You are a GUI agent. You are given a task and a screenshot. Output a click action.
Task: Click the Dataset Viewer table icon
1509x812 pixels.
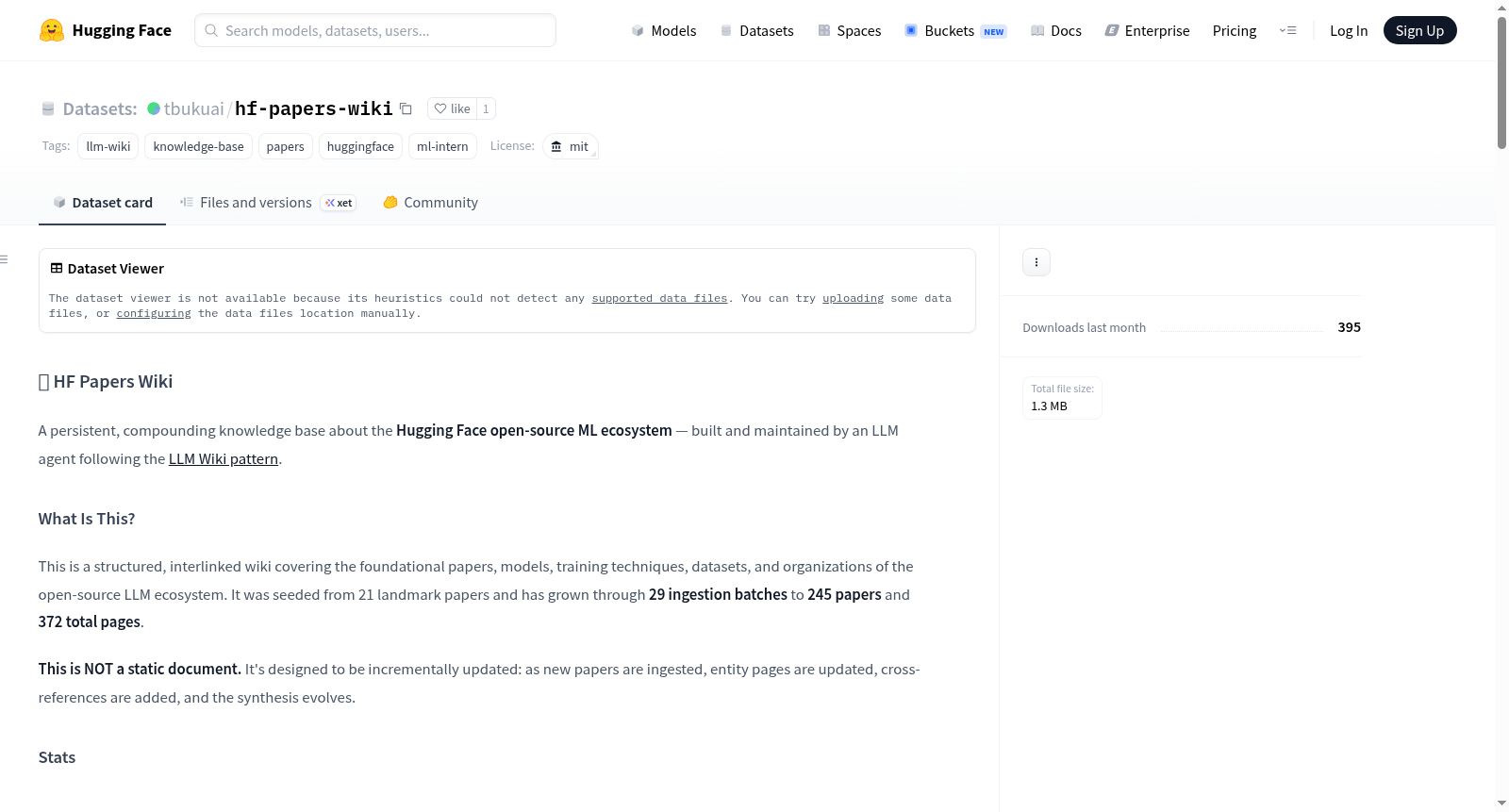coord(57,269)
